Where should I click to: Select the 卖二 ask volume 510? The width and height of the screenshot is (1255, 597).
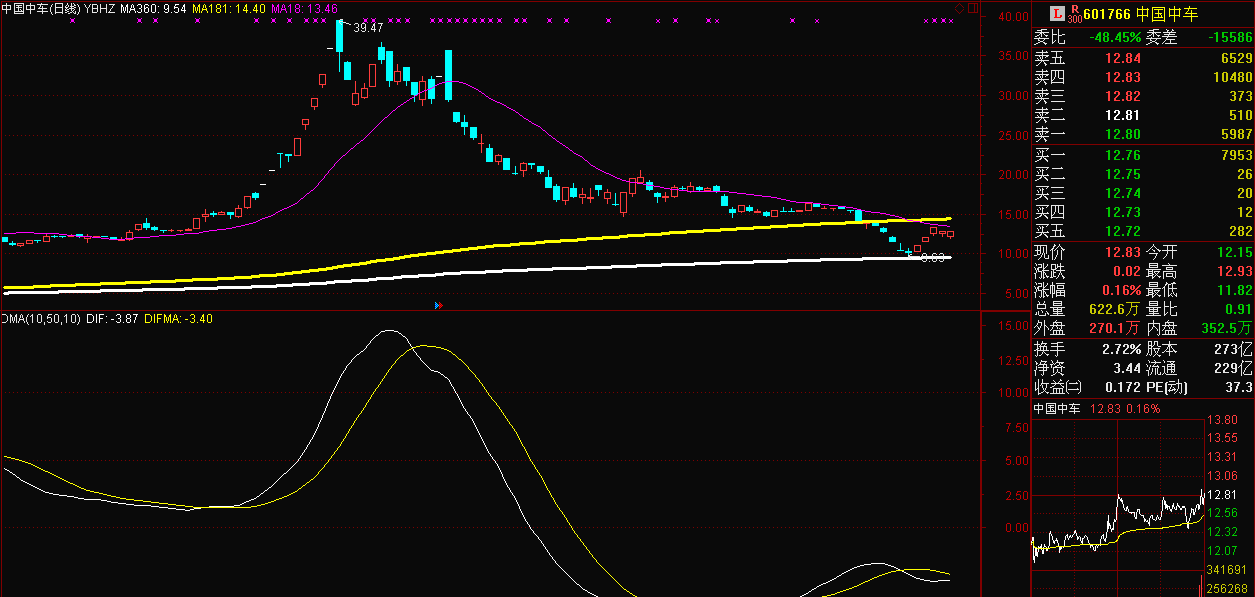coord(1240,115)
